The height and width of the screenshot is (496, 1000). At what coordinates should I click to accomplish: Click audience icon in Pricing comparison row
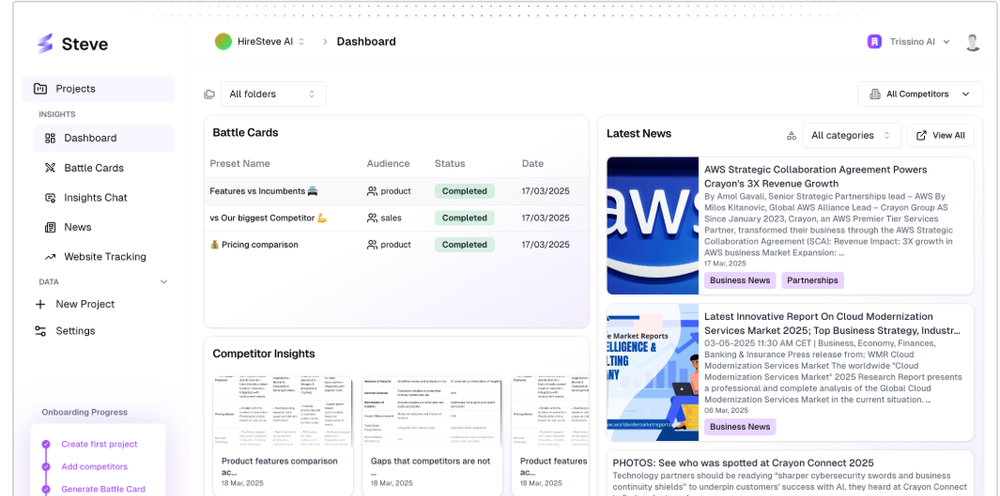[x=372, y=245]
